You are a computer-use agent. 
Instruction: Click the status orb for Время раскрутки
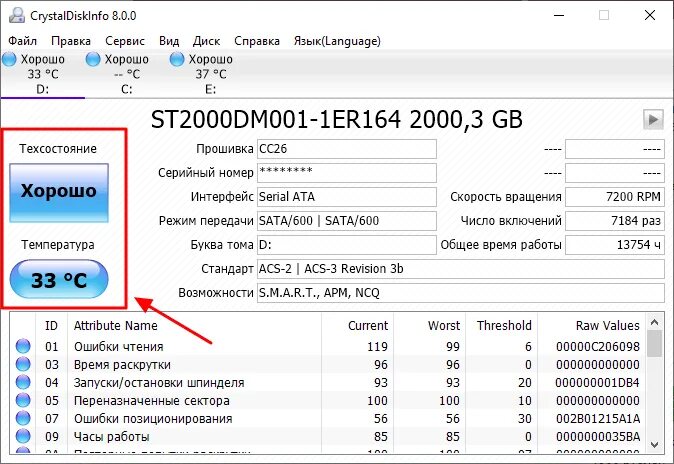pyautogui.click(x=23, y=364)
